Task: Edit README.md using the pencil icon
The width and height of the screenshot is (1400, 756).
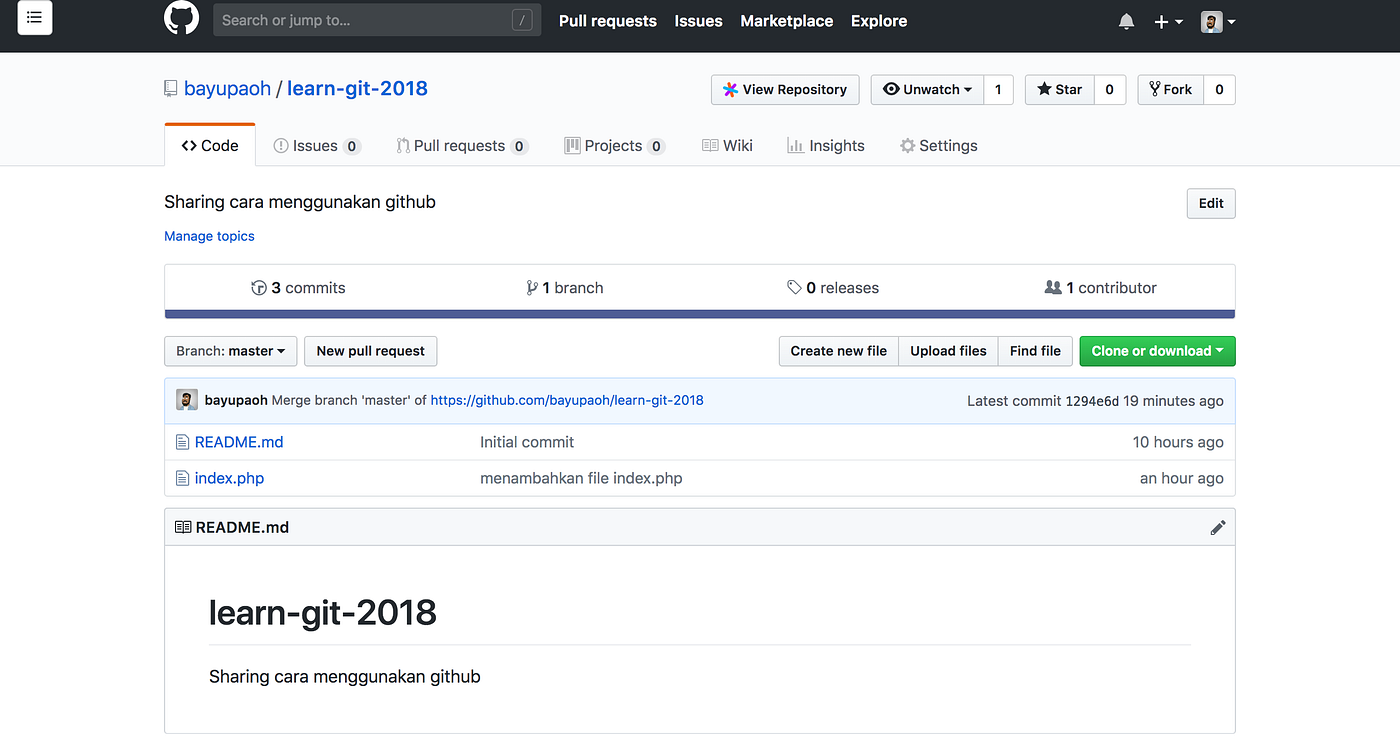Action: [1218, 527]
